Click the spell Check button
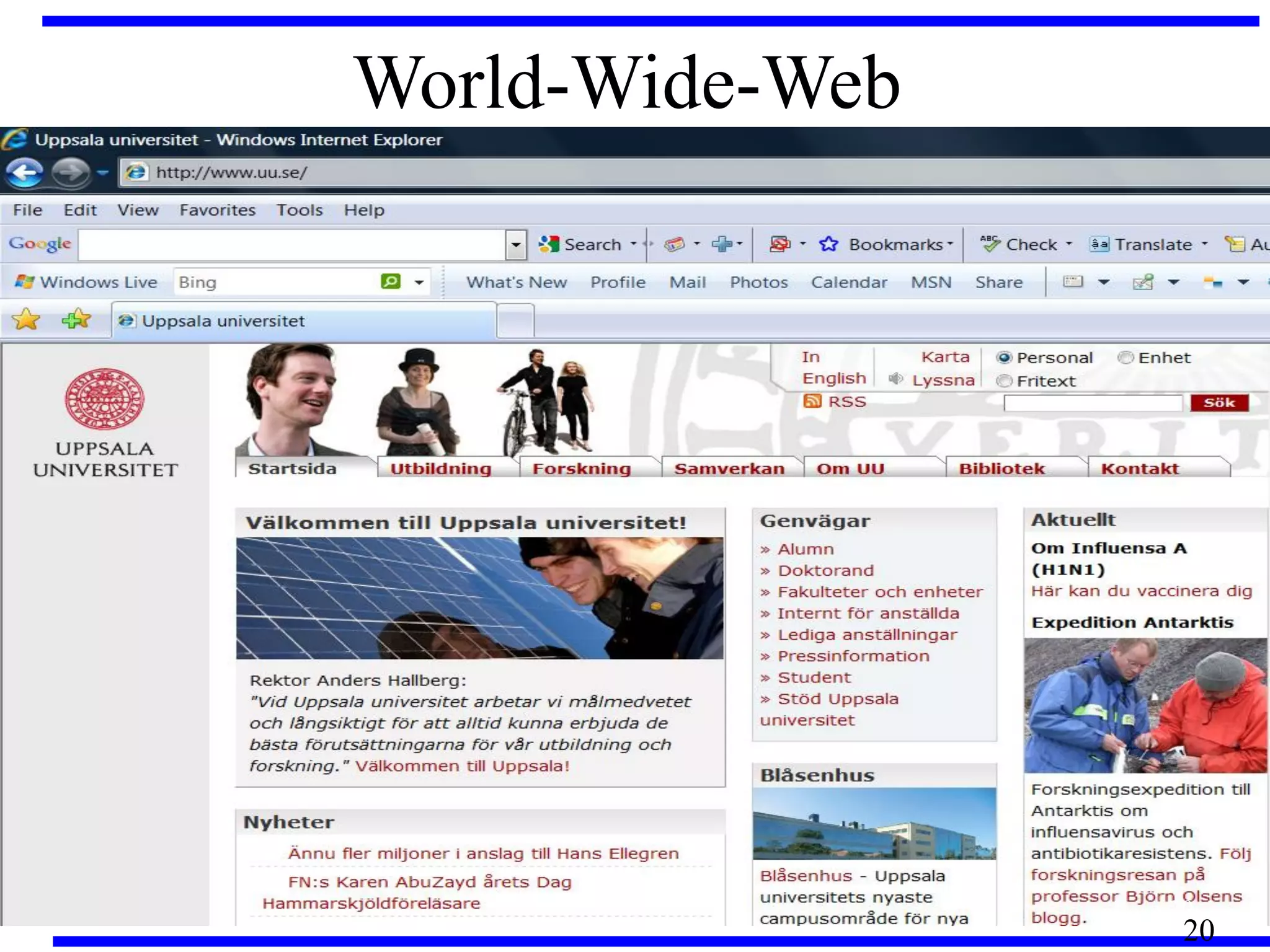 [1019, 244]
